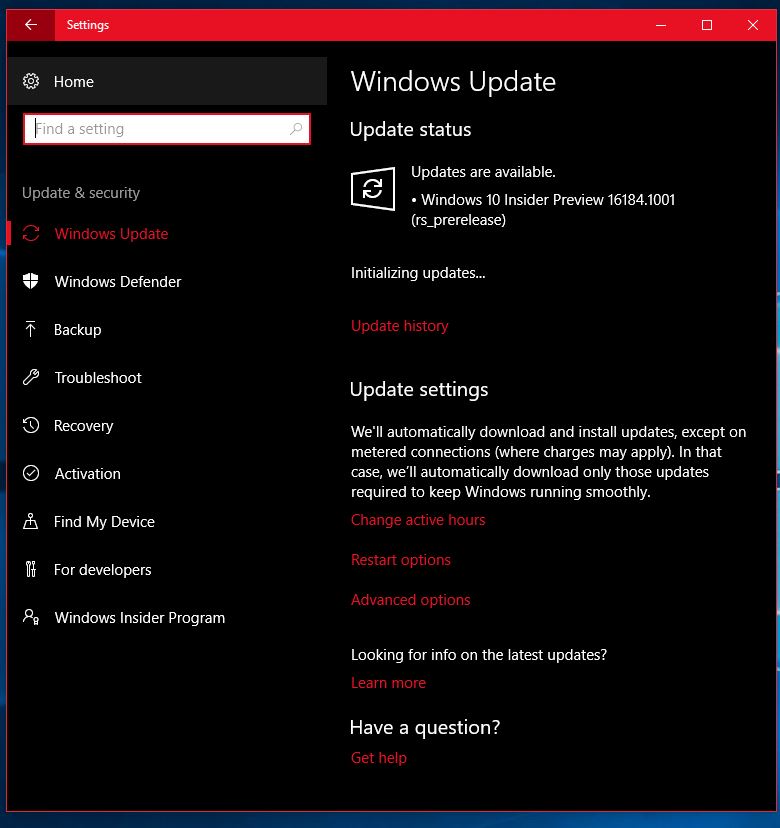Viewport: 780px width, 828px height.
Task: Click the Learn more link
Action: tap(388, 683)
